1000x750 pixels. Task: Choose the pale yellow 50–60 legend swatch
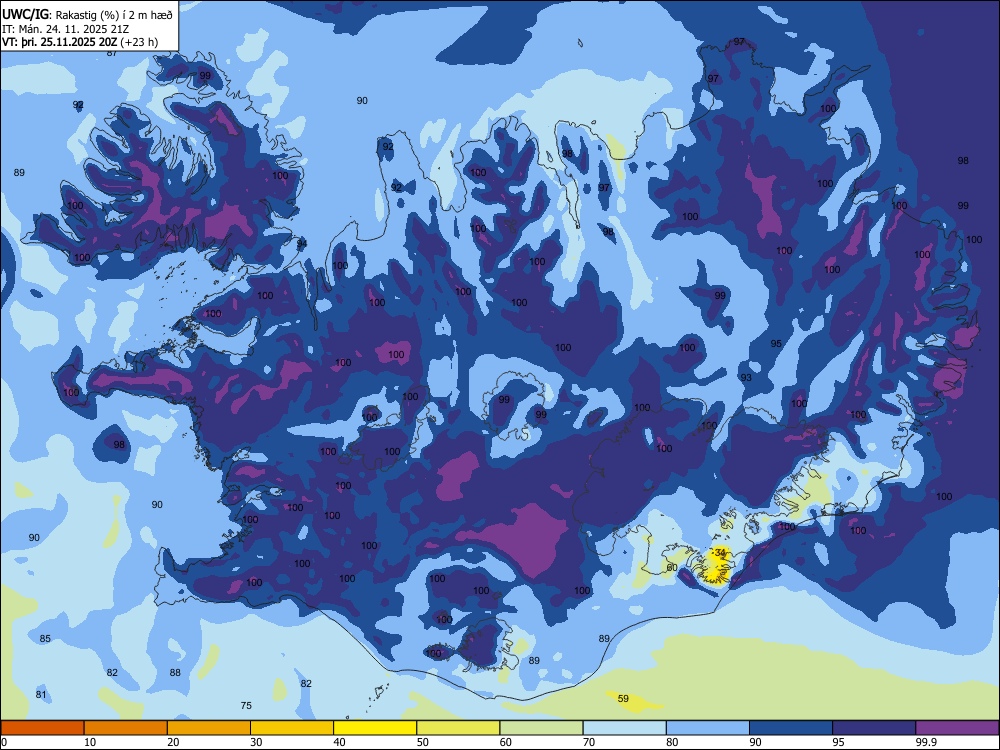458,728
